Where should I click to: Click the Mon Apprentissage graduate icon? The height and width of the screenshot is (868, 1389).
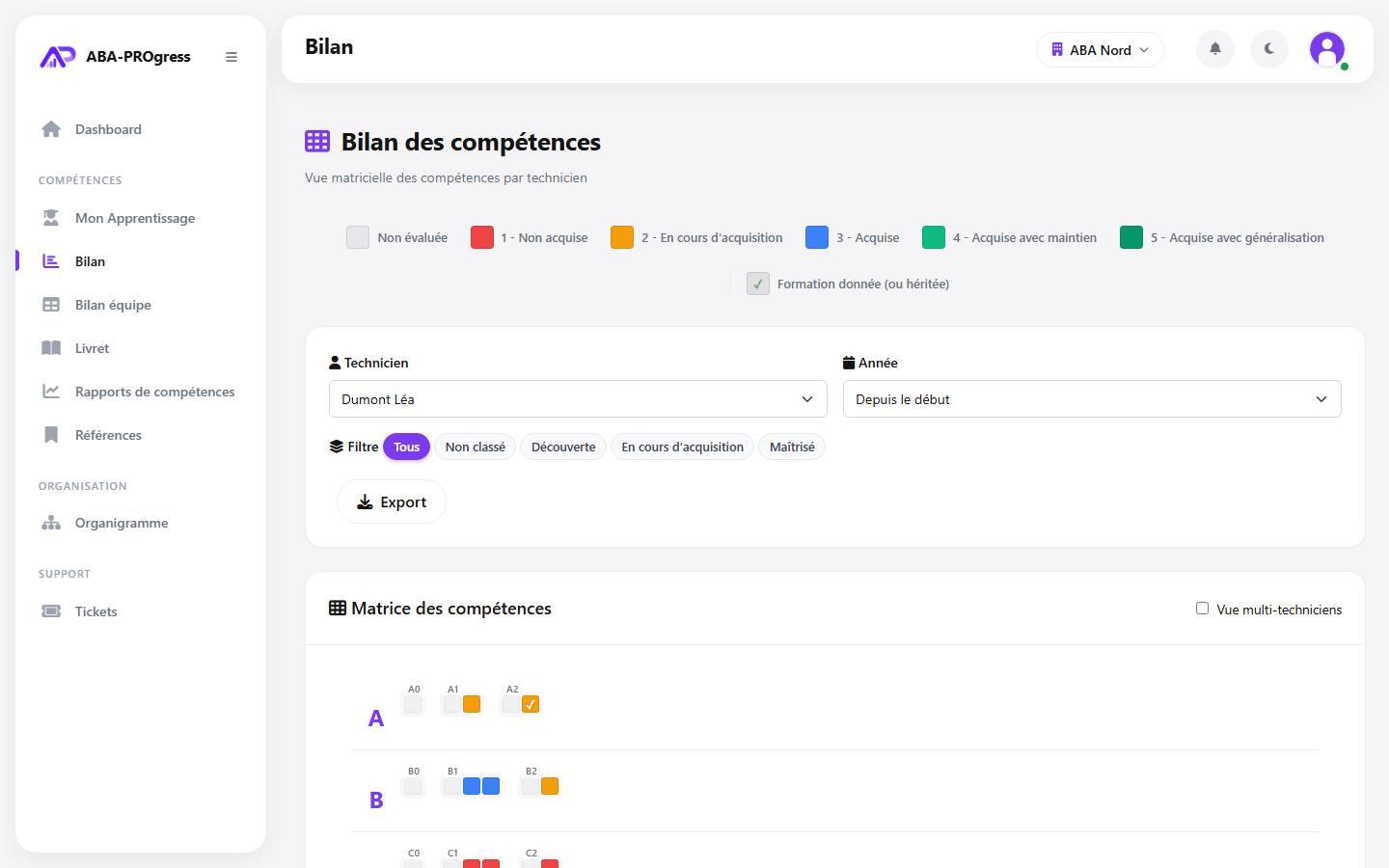click(x=51, y=218)
